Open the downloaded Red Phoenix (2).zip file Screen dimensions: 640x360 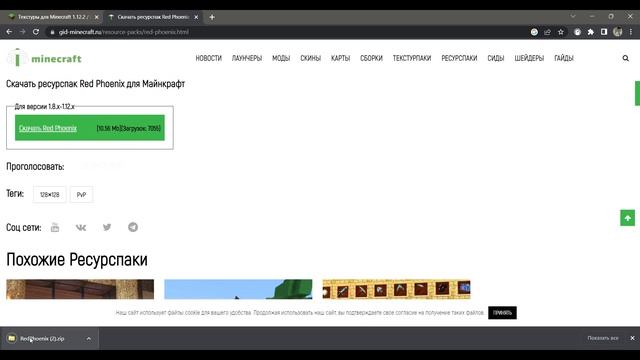pyautogui.click(x=42, y=338)
